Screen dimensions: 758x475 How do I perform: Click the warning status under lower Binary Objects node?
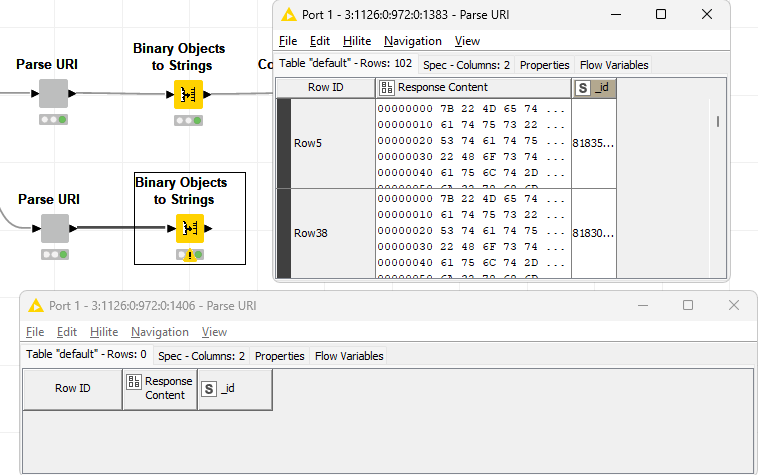[190, 255]
